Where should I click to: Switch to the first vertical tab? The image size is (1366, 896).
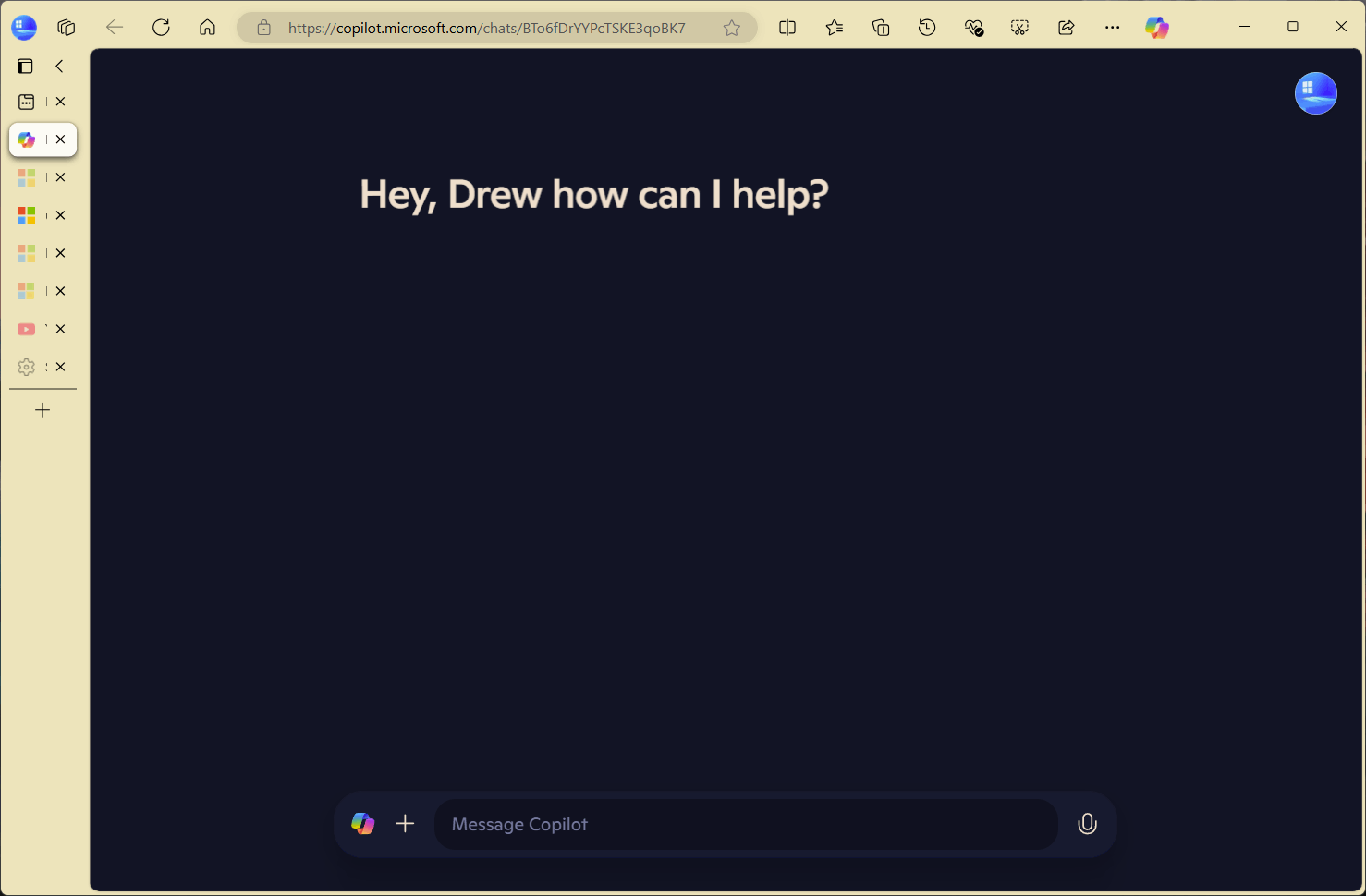pos(27,102)
